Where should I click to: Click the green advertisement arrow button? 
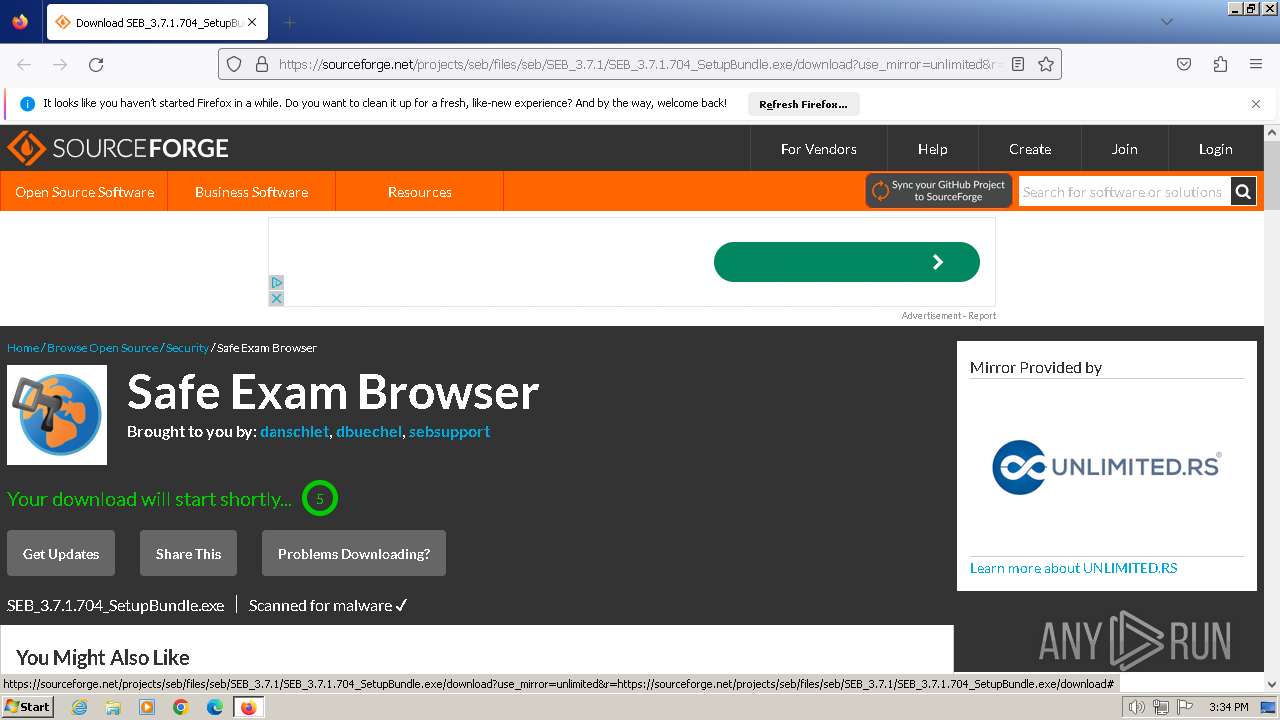[847, 262]
